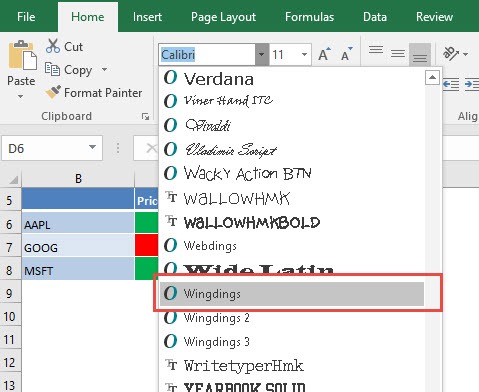
Task: Open the font size dropdown
Action: [x=304, y=54]
